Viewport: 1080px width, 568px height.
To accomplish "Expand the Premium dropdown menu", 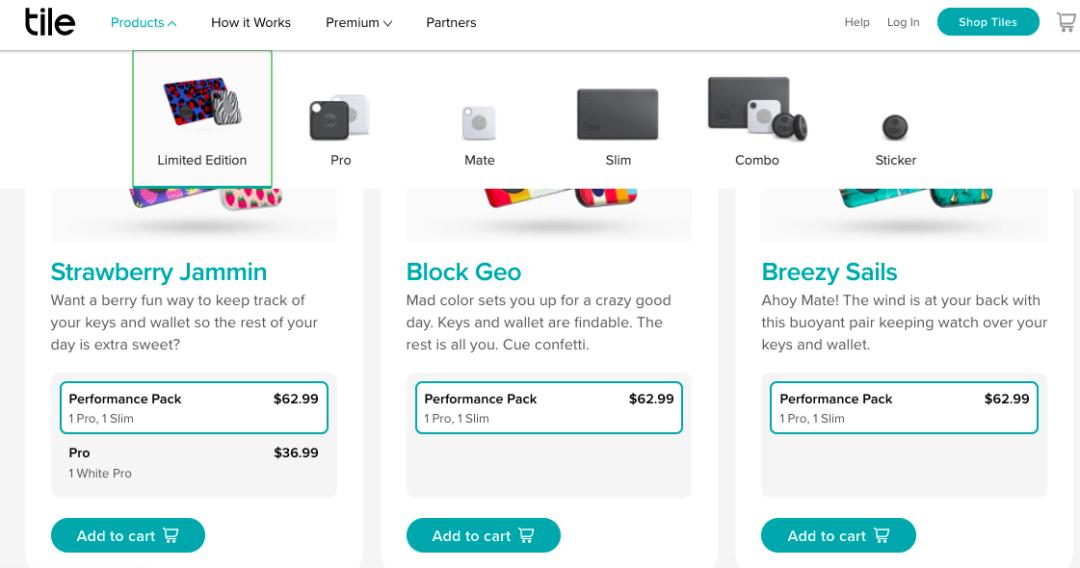I will [x=358, y=23].
